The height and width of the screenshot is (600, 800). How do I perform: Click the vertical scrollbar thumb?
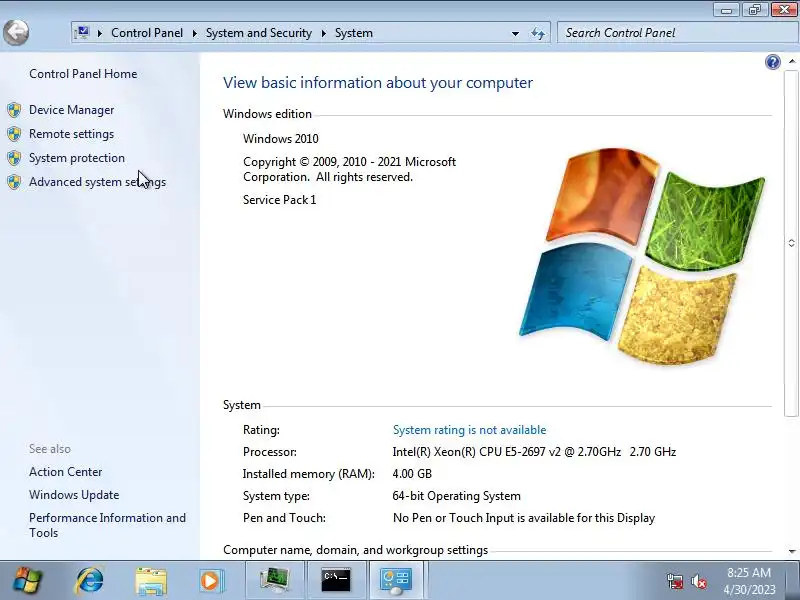[x=792, y=243]
